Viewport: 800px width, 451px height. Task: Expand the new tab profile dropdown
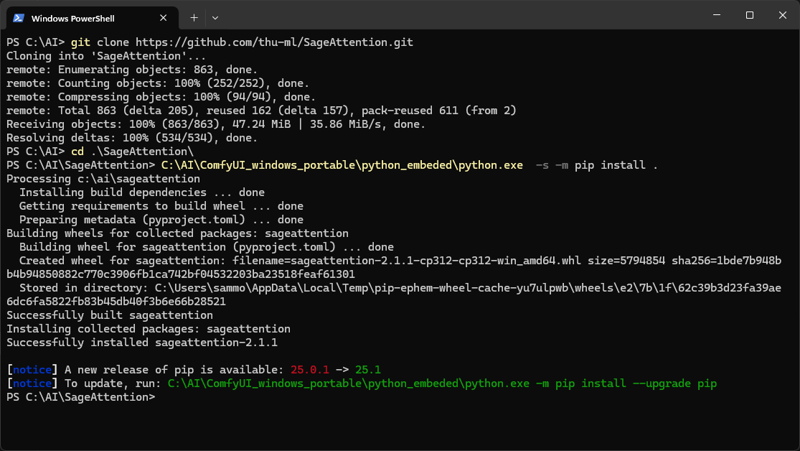(x=215, y=18)
